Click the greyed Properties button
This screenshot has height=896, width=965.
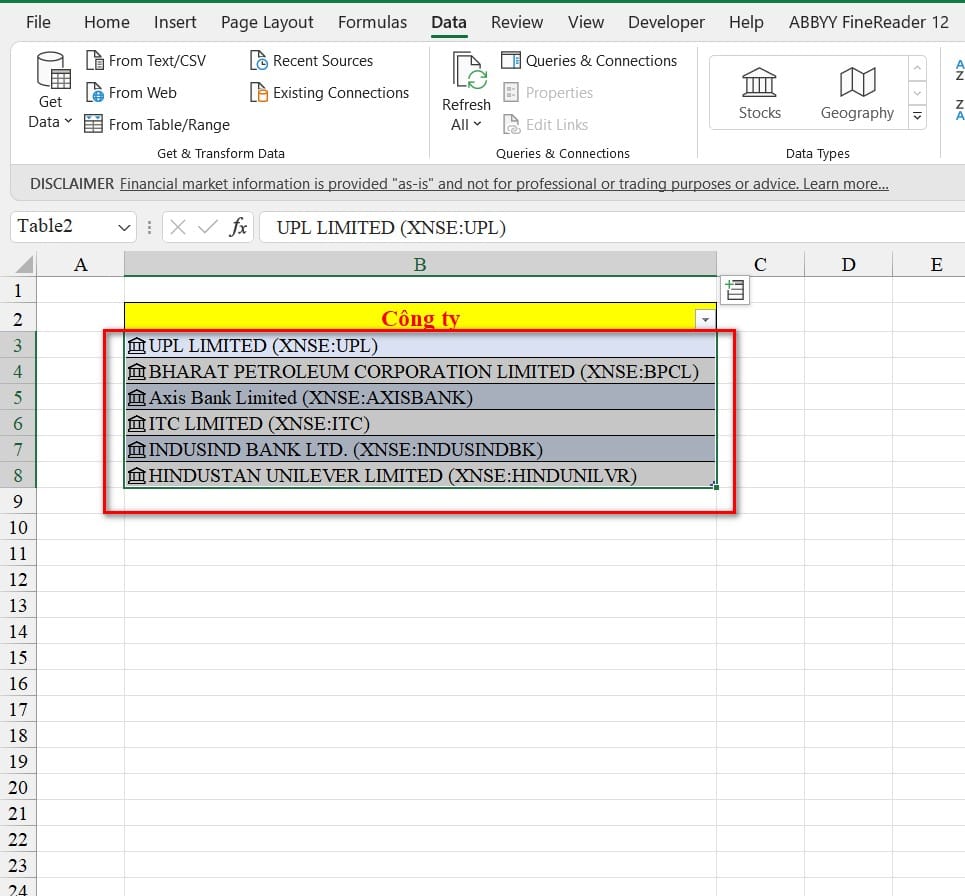(548, 92)
